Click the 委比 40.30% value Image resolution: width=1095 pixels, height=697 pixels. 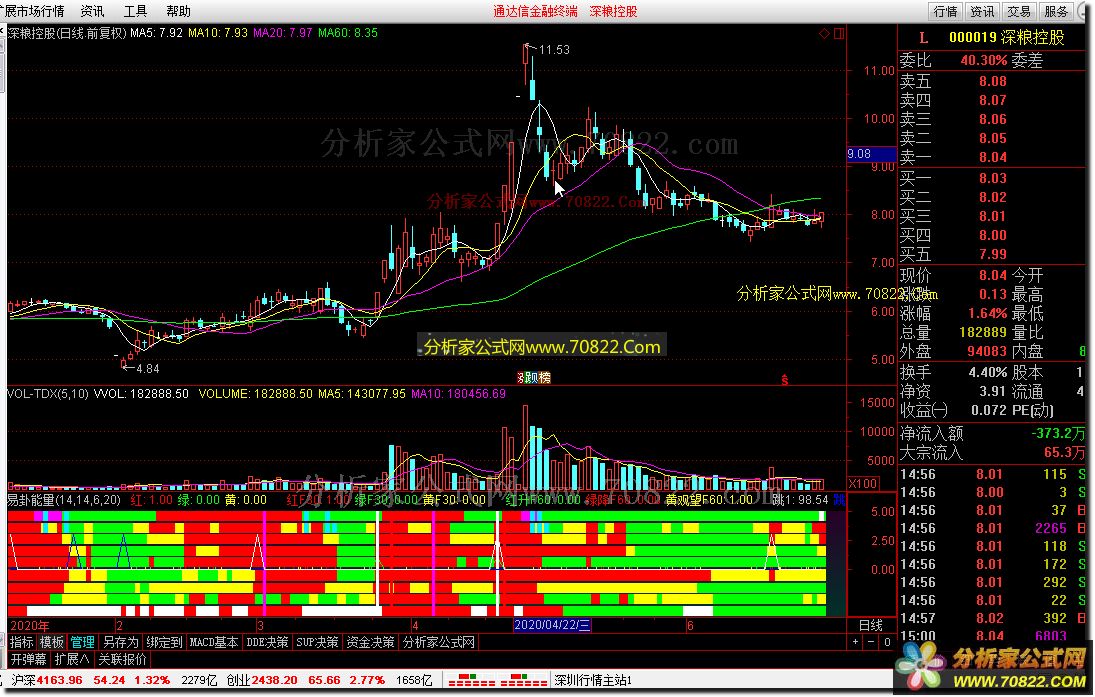coord(983,61)
